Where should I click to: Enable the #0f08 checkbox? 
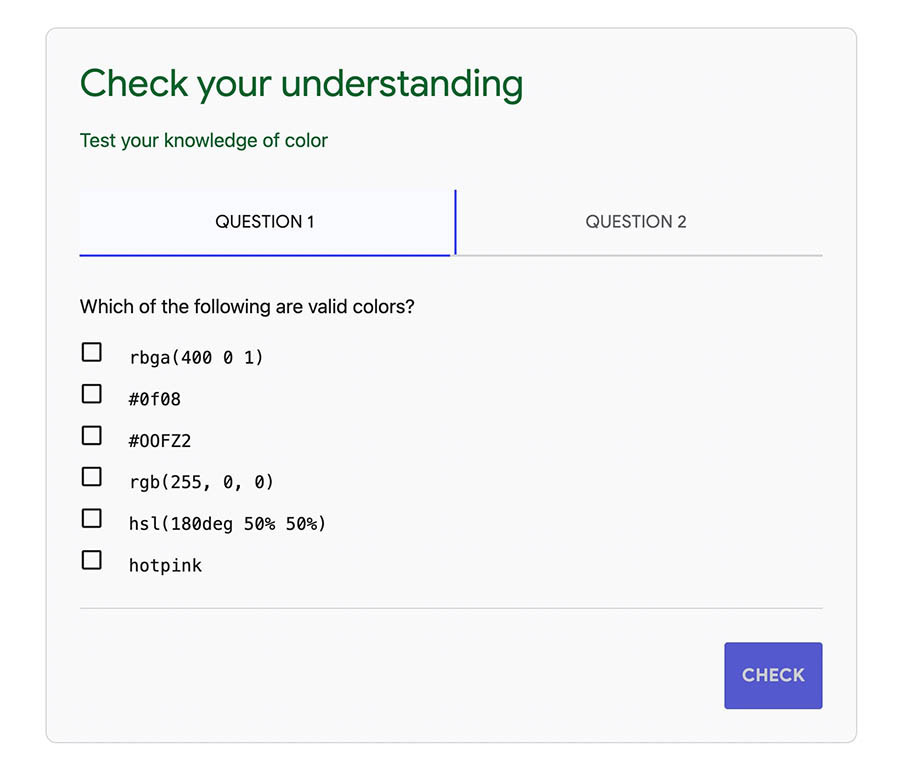pos(92,394)
